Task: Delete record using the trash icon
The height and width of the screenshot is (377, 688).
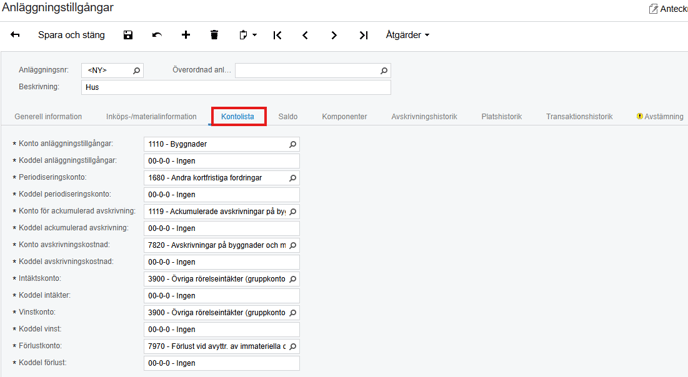Action: tap(214, 35)
